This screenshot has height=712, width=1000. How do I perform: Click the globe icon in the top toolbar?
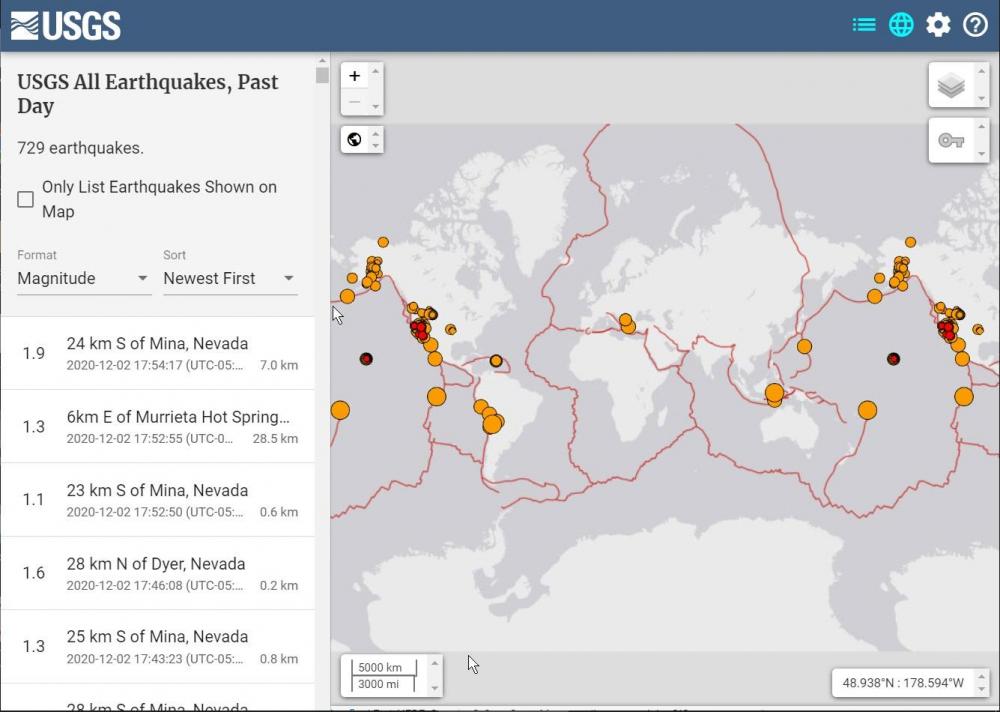click(x=901, y=25)
